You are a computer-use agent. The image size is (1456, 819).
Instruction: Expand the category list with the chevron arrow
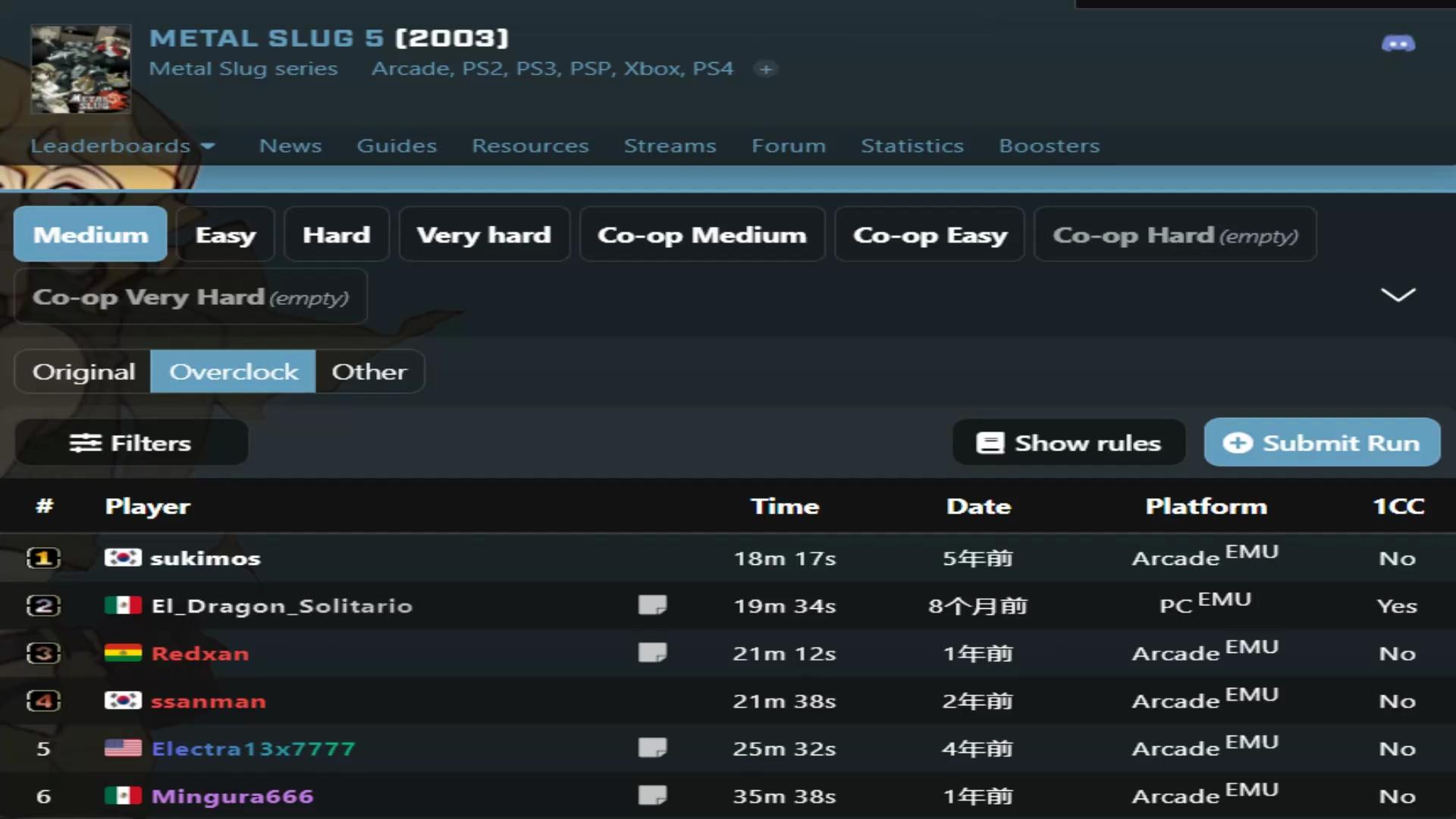pos(1398,295)
